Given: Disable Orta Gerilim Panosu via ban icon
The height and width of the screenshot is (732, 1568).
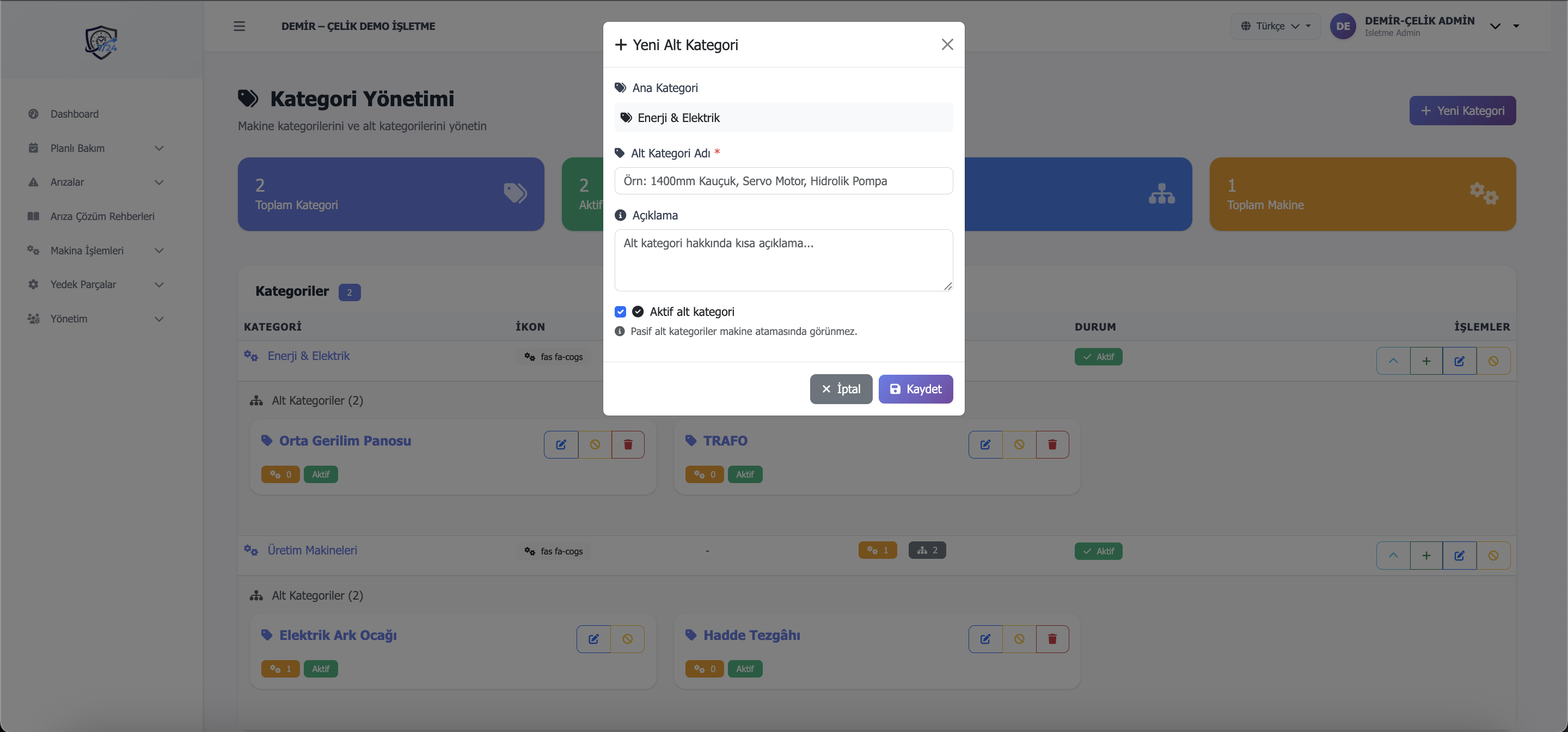Looking at the screenshot, I should [595, 444].
